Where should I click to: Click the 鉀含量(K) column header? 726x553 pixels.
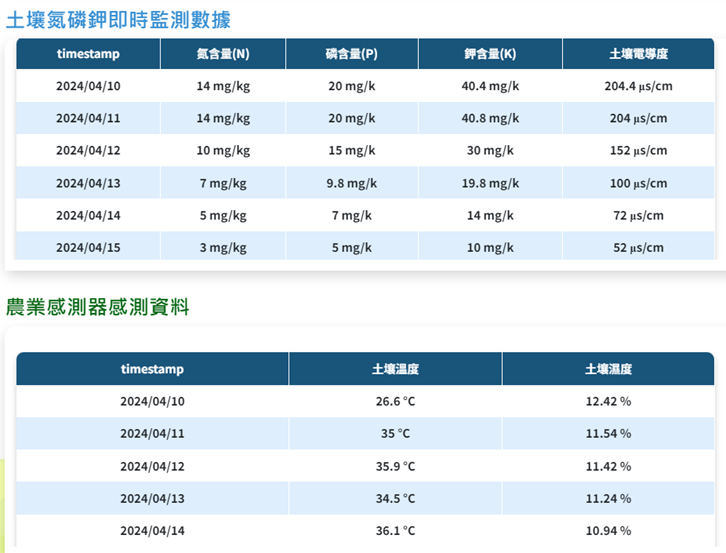pos(490,54)
